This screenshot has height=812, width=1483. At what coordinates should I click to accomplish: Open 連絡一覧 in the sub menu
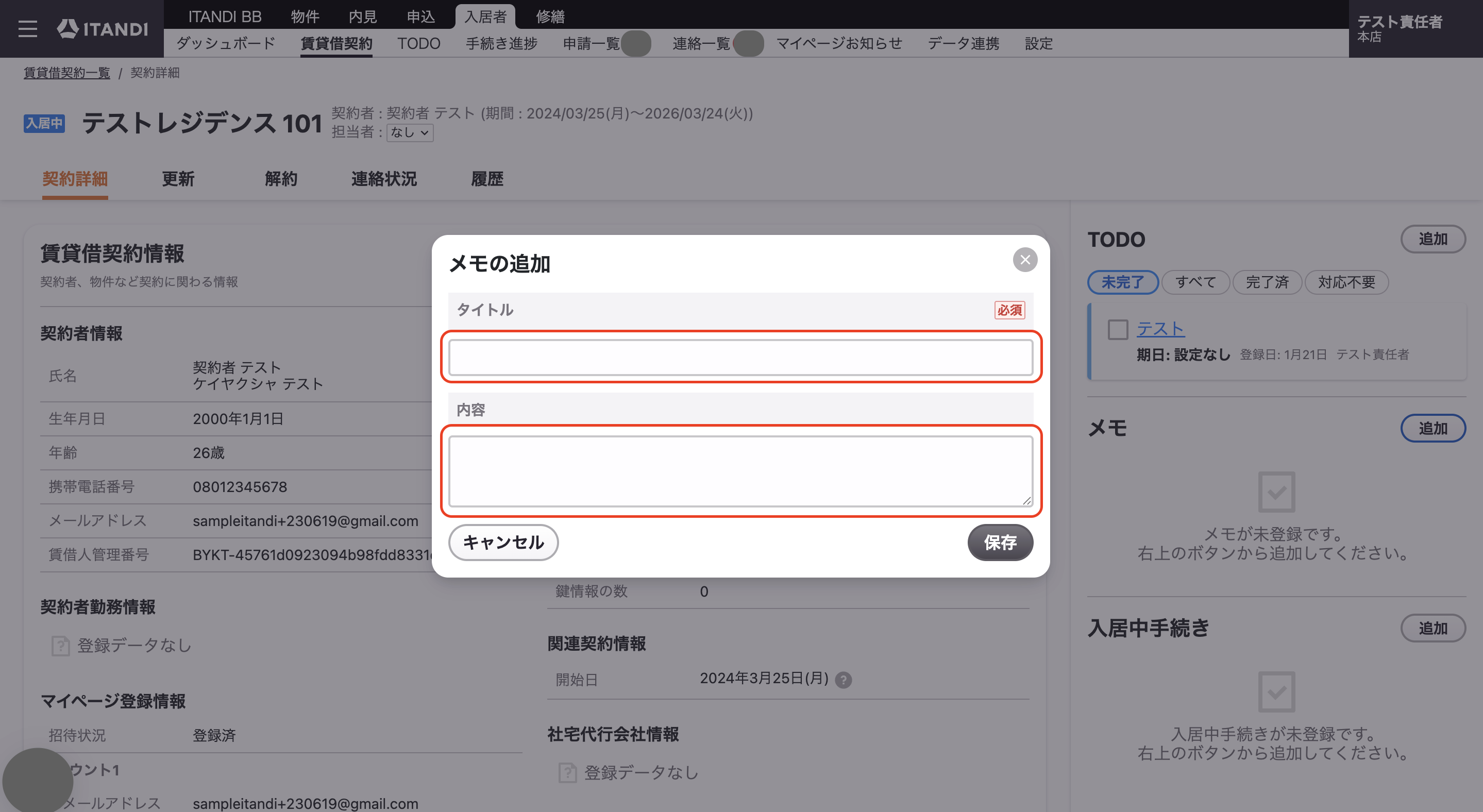coord(701,44)
